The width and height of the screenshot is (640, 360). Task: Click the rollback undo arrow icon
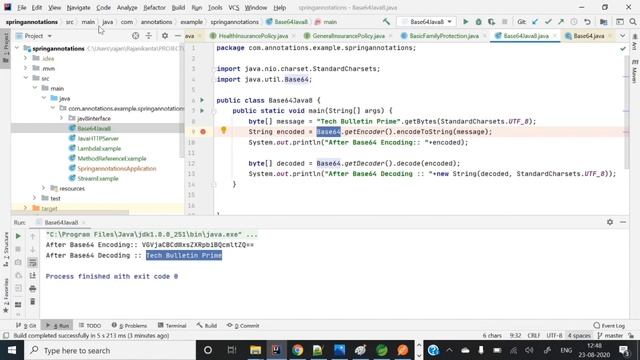click(x=587, y=22)
